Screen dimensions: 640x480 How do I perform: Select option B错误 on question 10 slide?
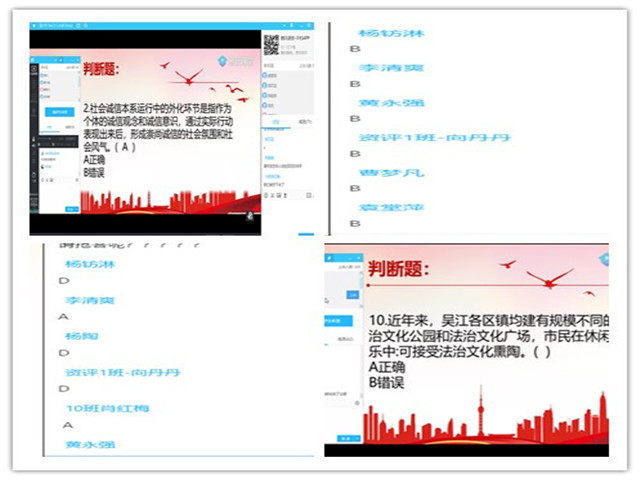point(385,382)
